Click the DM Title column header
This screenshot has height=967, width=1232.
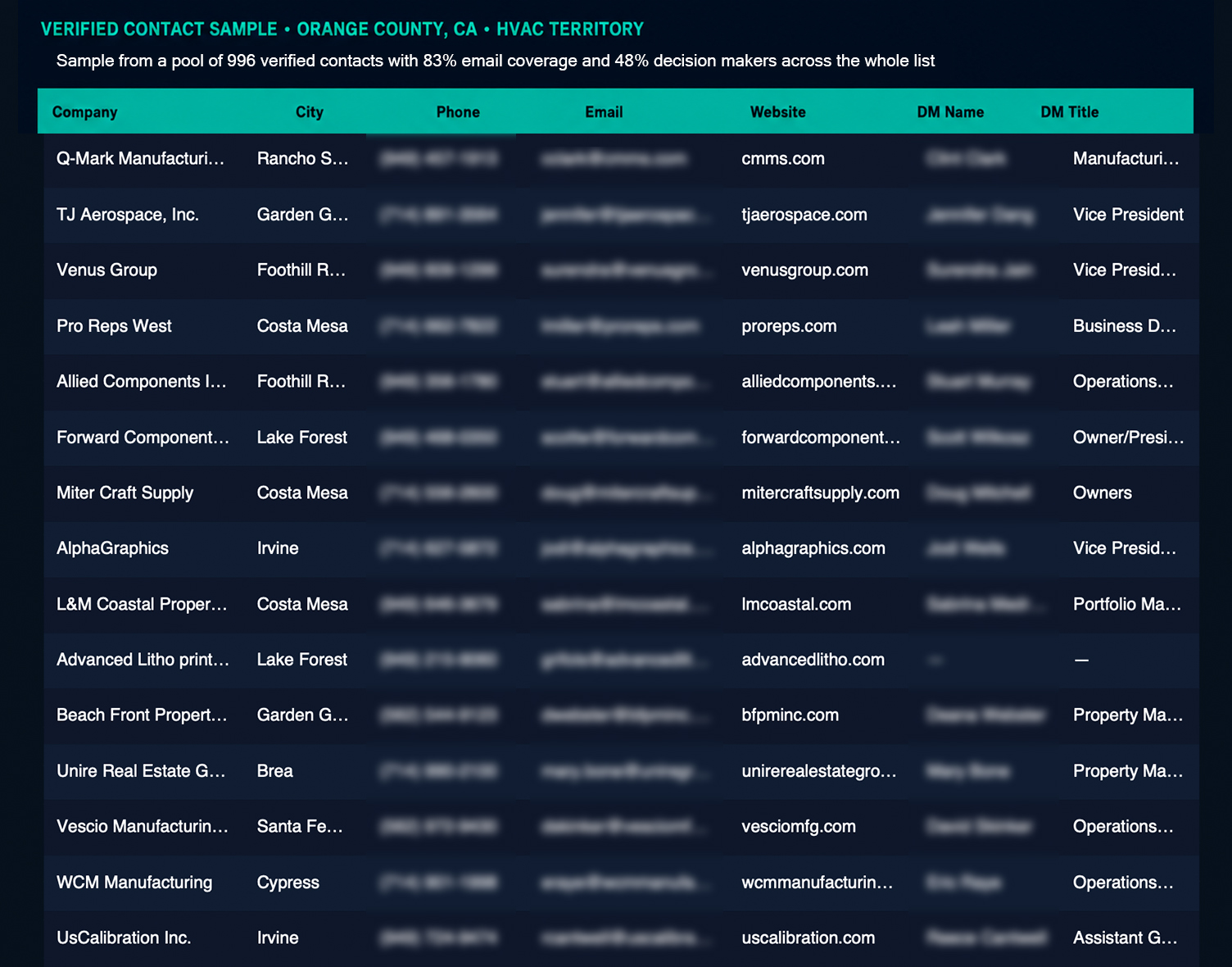tap(1070, 112)
